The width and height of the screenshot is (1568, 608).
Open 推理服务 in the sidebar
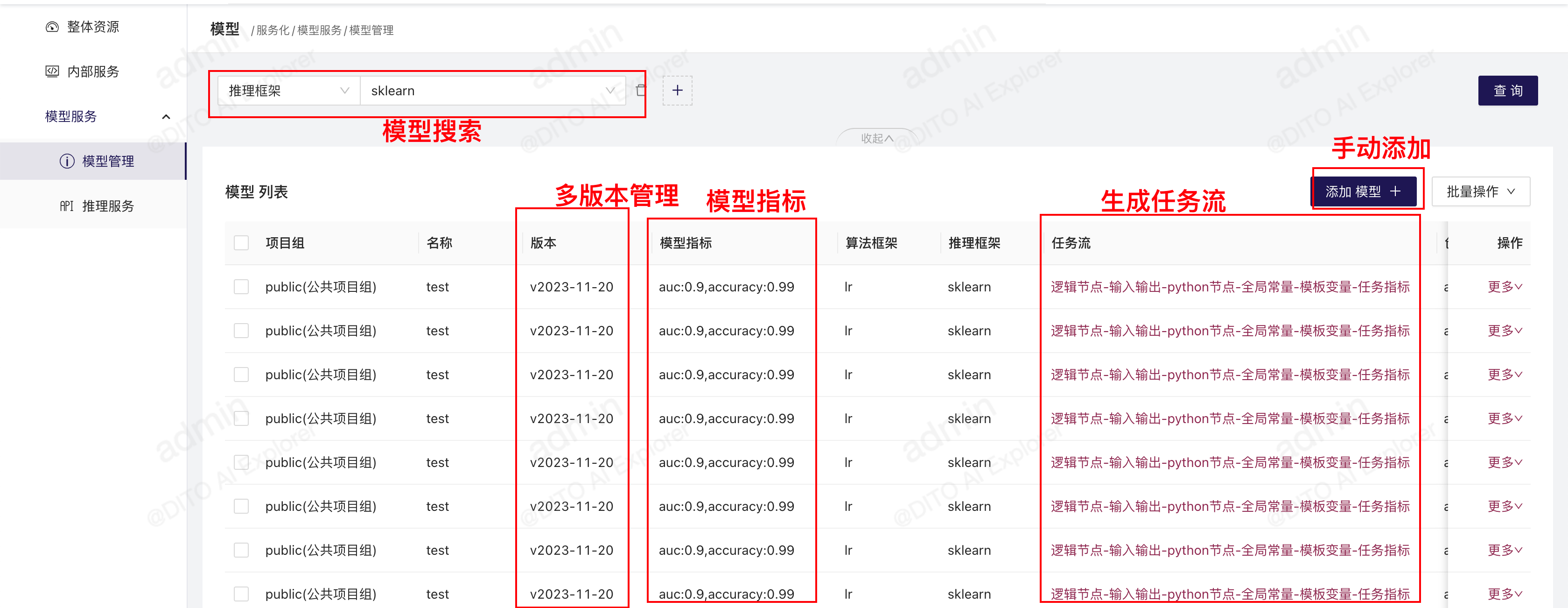[x=107, y=206]
